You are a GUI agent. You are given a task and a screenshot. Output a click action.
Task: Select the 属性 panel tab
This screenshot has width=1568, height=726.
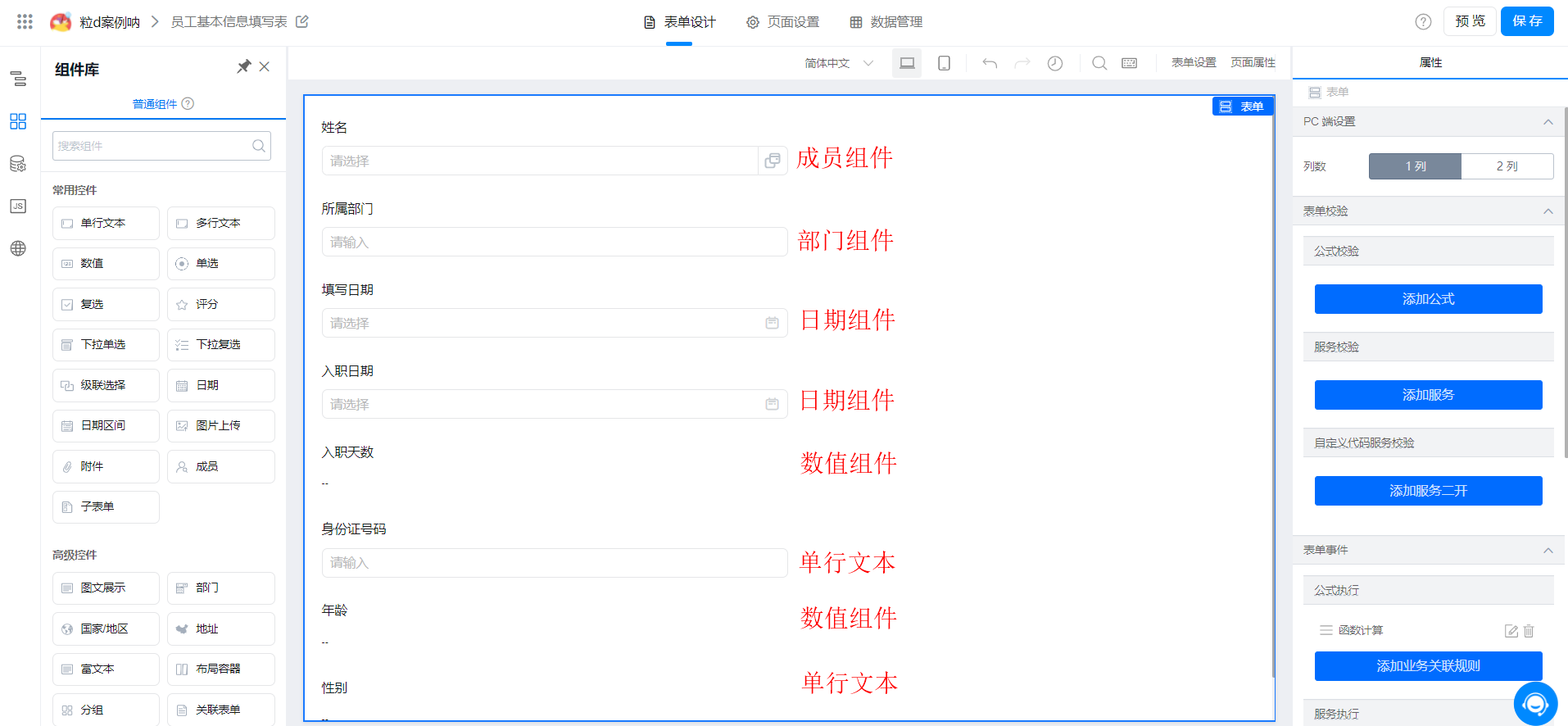point(1430,62)
